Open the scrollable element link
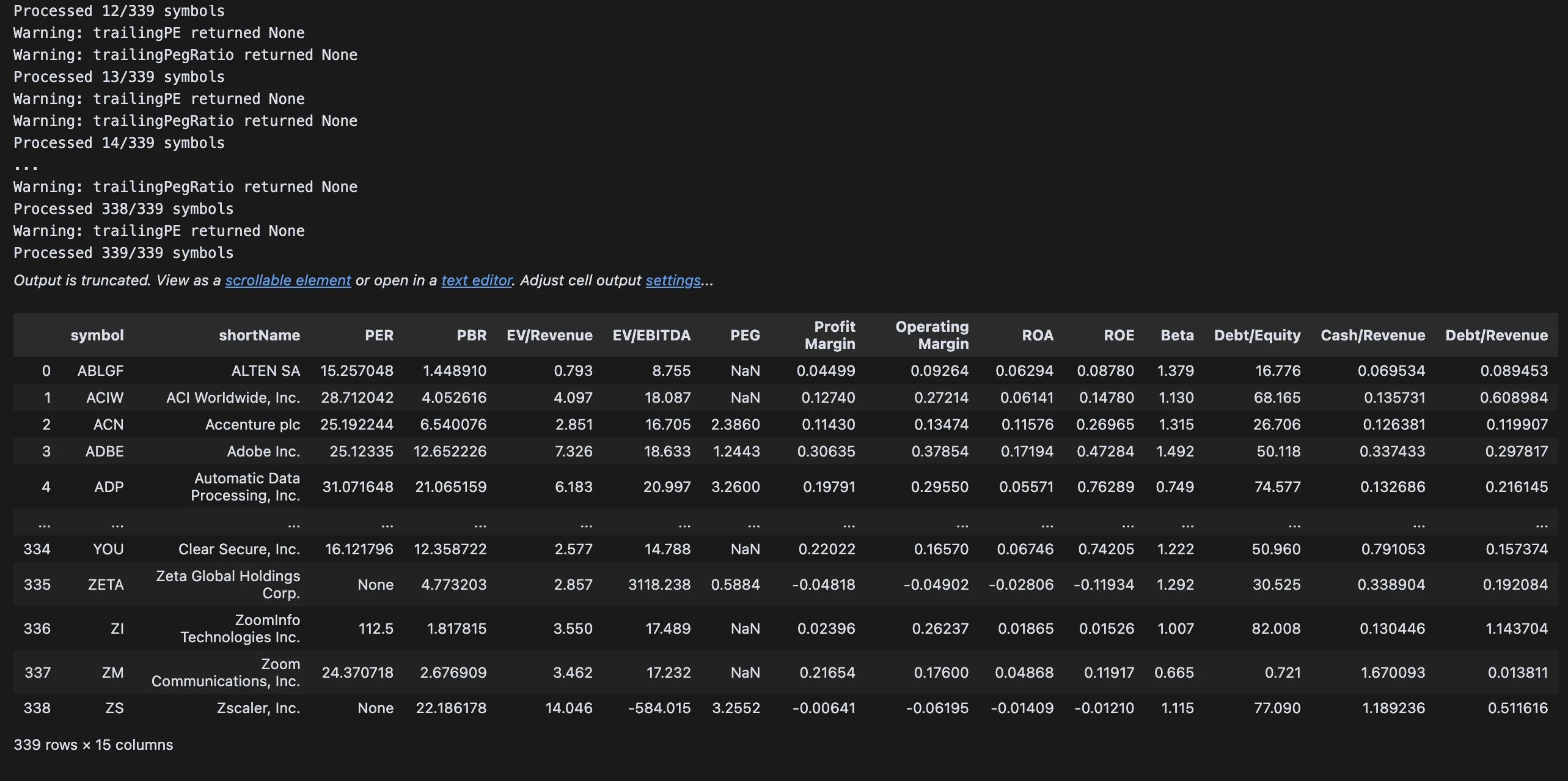 pos(288,280)
